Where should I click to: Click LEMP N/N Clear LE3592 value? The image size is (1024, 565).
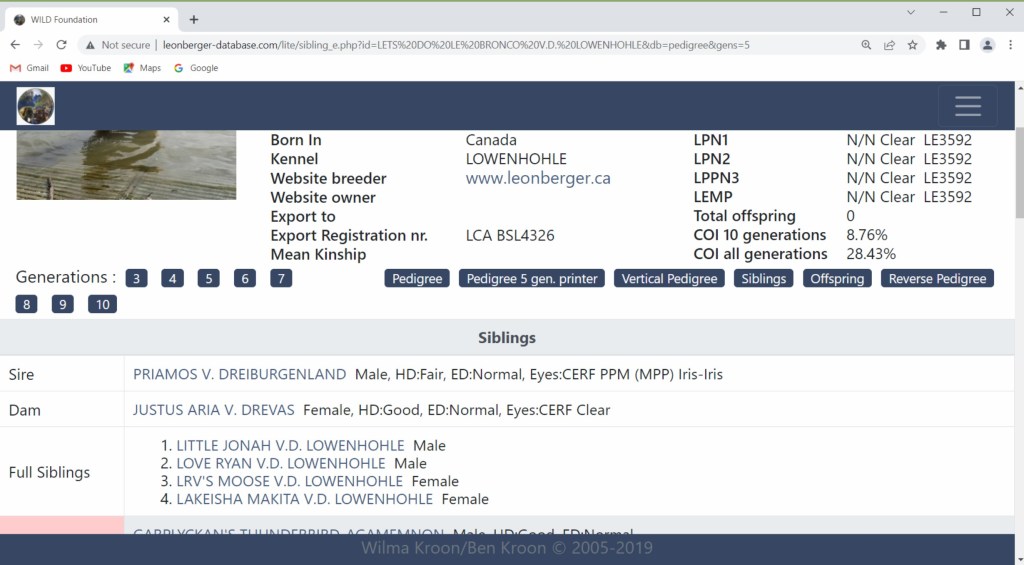pyautogui.click(x=909, y=197)
